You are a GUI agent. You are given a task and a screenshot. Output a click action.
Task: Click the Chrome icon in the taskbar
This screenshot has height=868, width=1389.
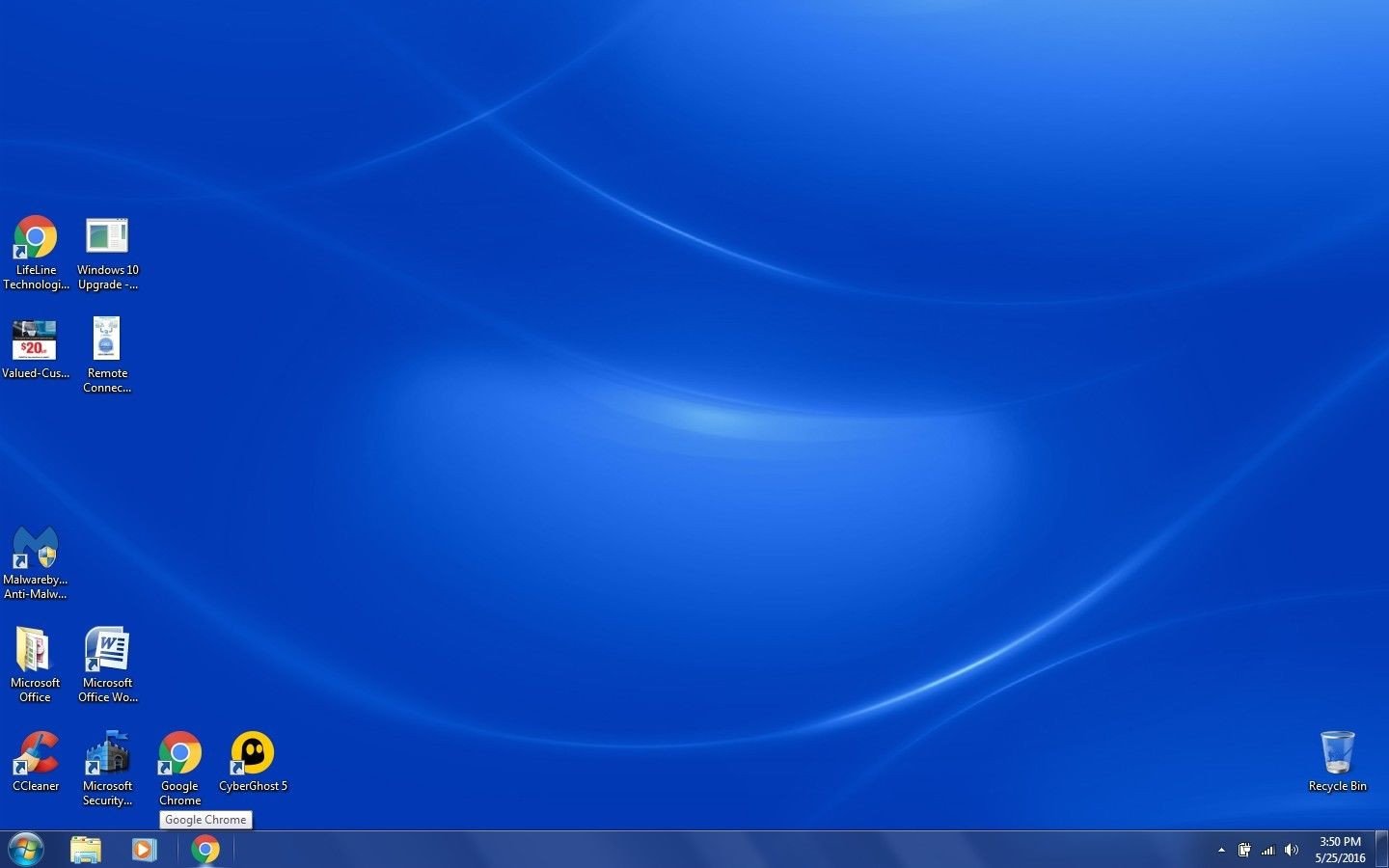205,850
